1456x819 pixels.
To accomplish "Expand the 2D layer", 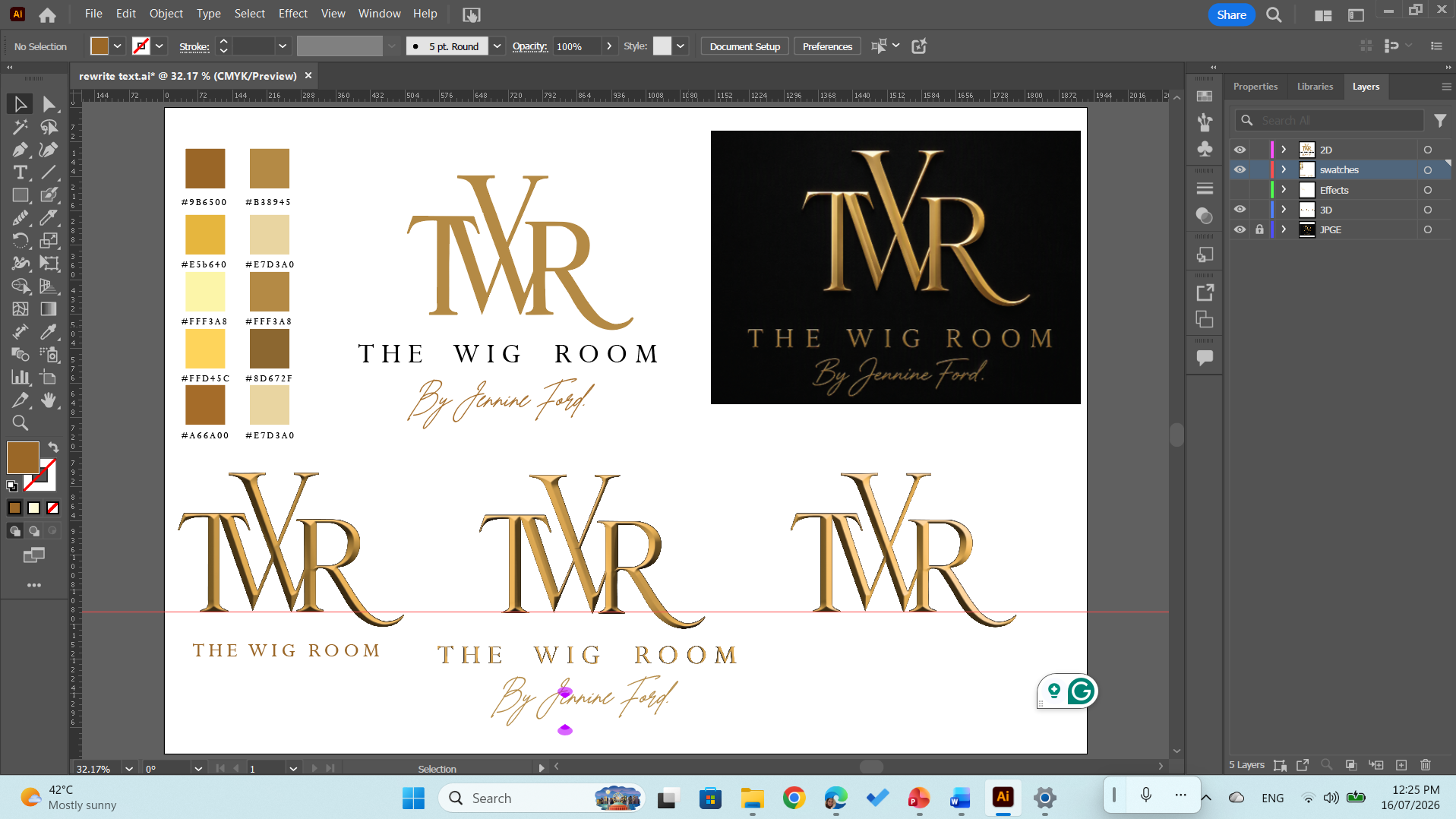I will click(1284, 150).
